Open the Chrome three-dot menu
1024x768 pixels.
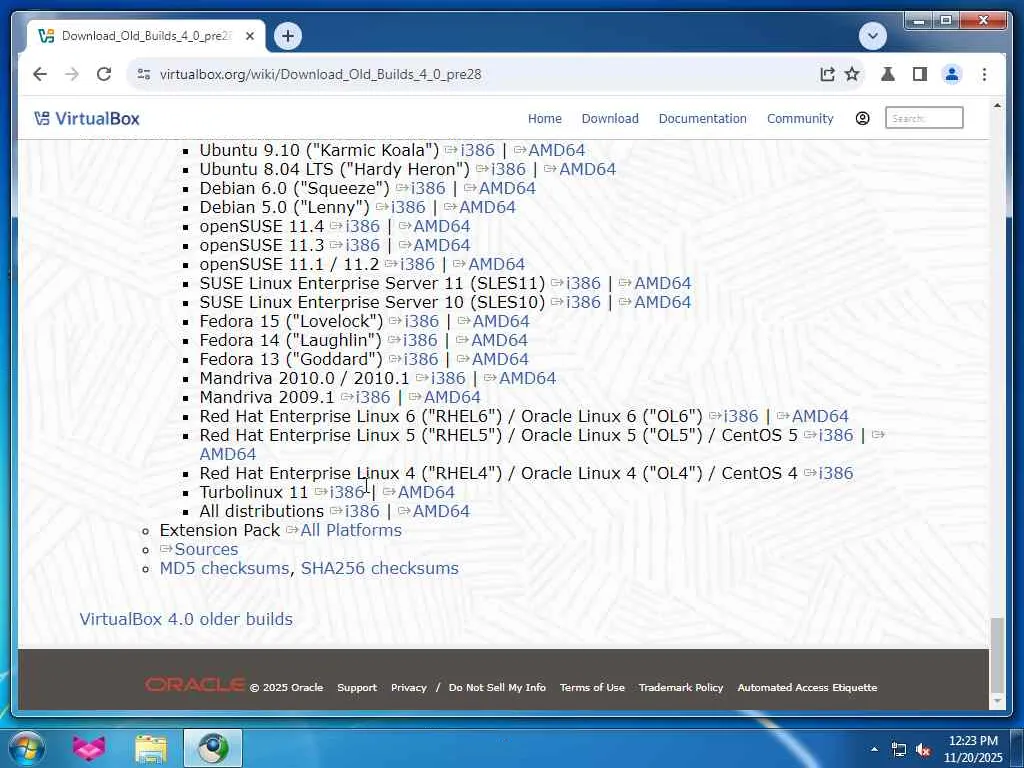(x=984, y=74)
